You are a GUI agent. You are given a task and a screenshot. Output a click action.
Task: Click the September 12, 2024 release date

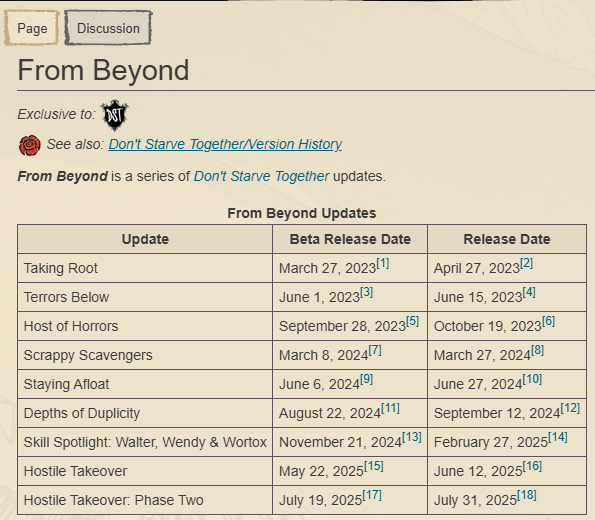pos(497,413)
